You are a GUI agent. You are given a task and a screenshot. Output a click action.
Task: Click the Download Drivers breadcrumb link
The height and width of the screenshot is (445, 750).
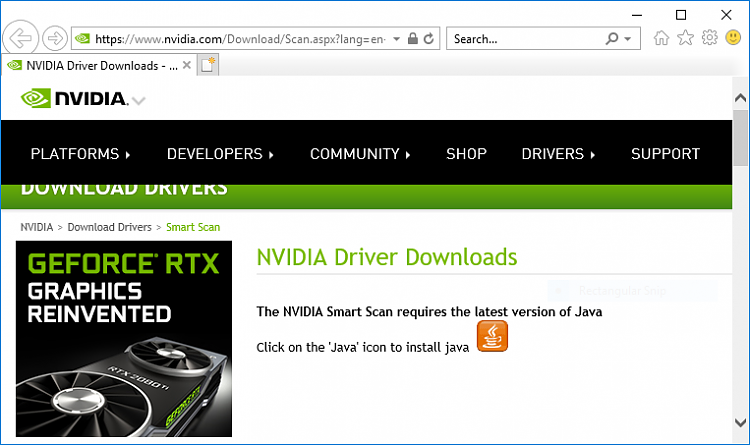(x=110, y=227)
